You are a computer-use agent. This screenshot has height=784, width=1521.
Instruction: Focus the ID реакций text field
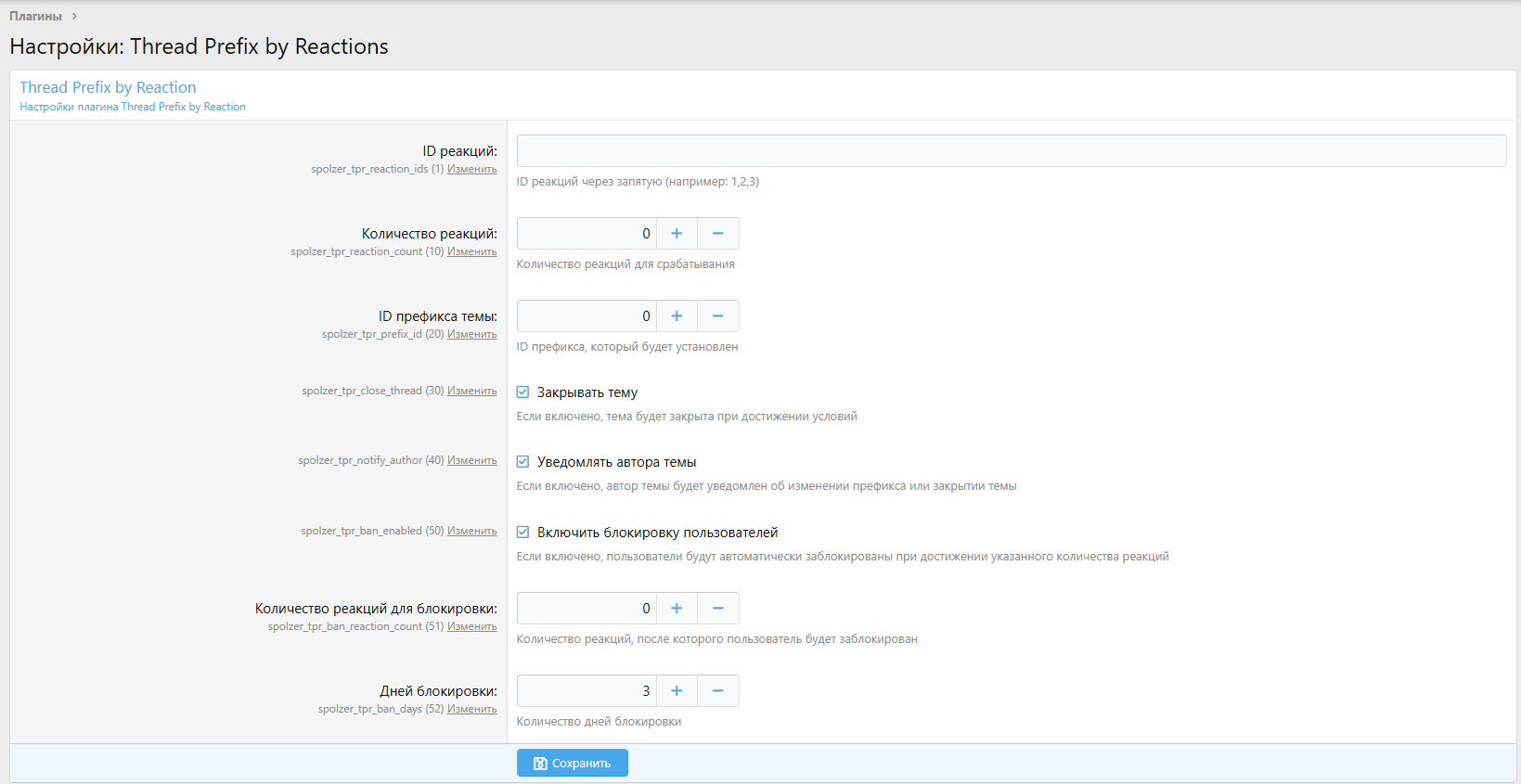[x=1011, y=151]
